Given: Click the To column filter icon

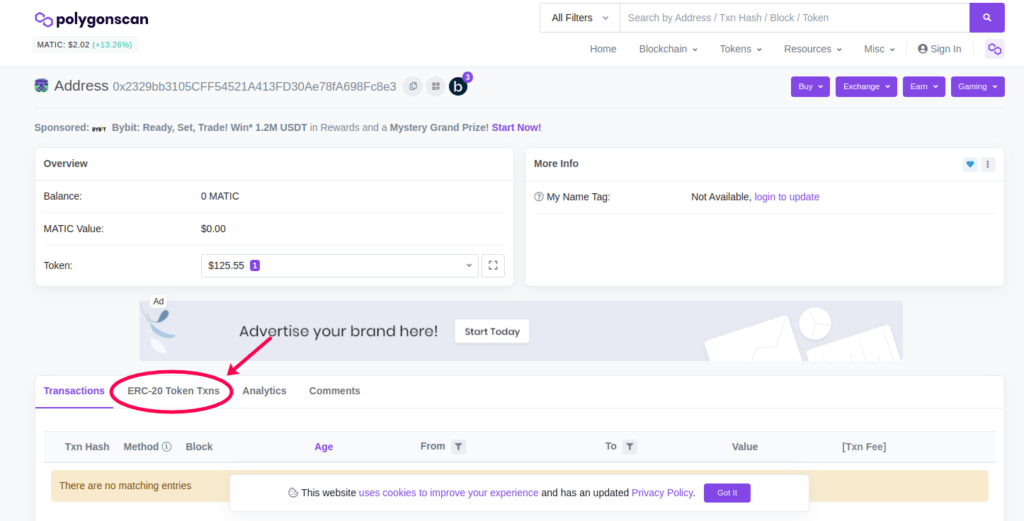Looking at the screenshot, I should tap(630, 447).
